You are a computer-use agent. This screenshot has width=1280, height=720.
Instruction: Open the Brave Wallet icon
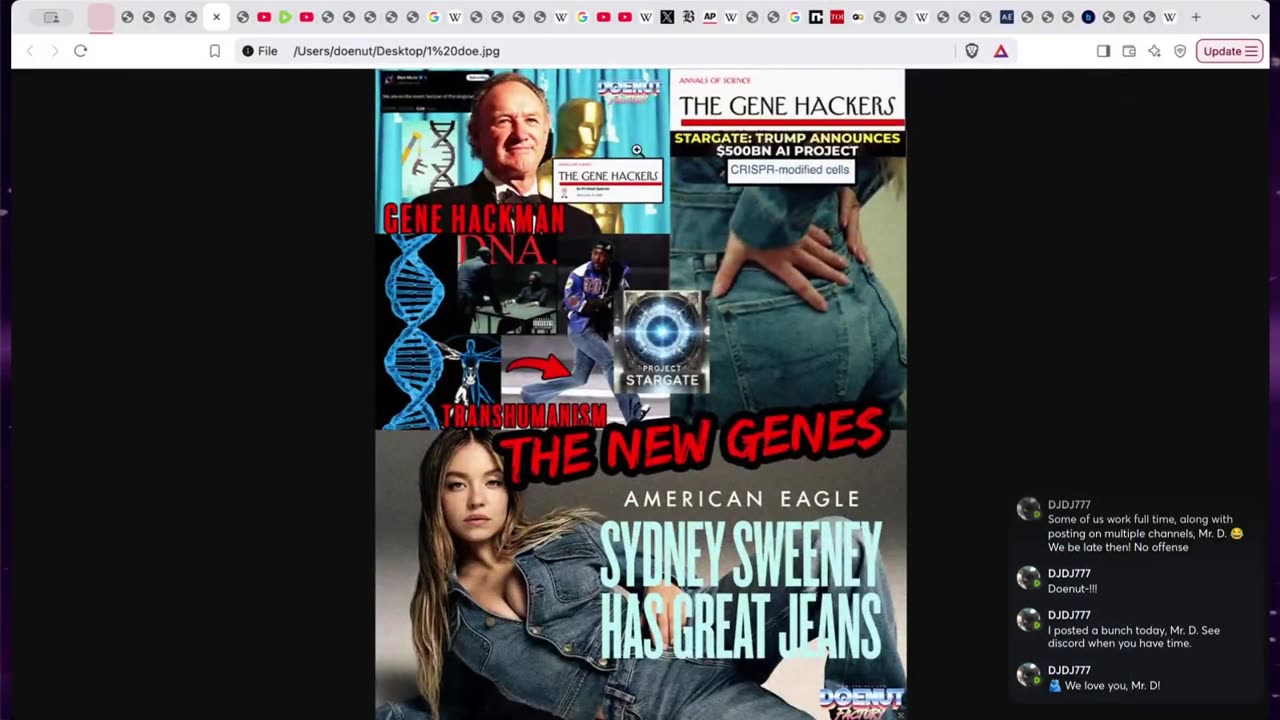tap(1129, 51)
